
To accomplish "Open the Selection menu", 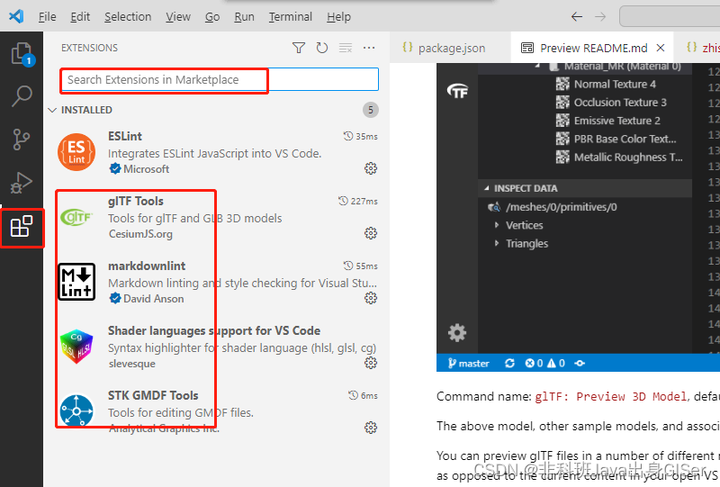I will point(128,17).
